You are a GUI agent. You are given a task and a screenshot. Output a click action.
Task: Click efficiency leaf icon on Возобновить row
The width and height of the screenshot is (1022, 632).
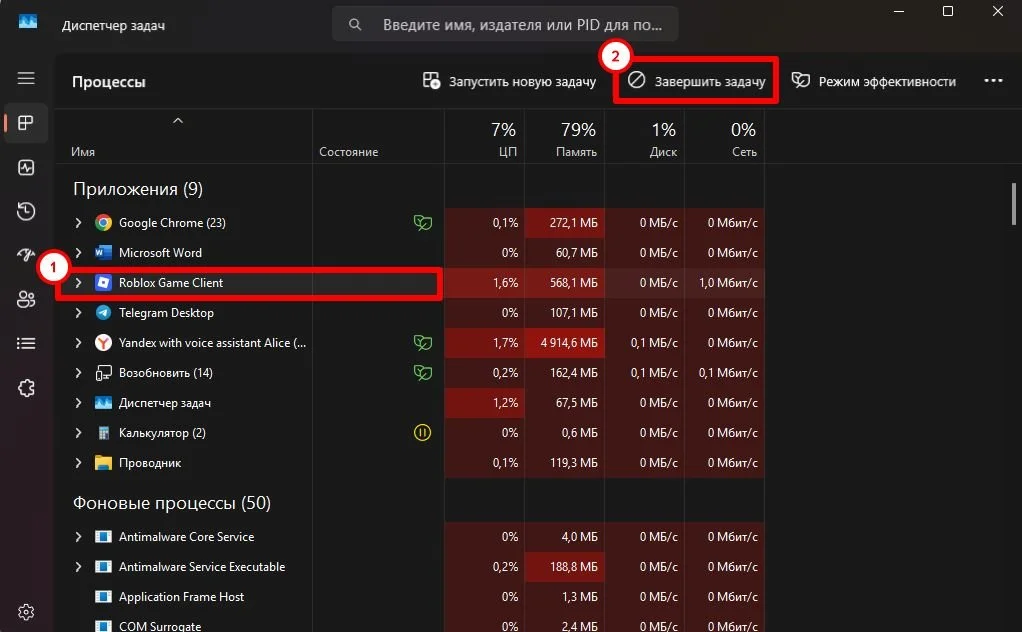422,373
